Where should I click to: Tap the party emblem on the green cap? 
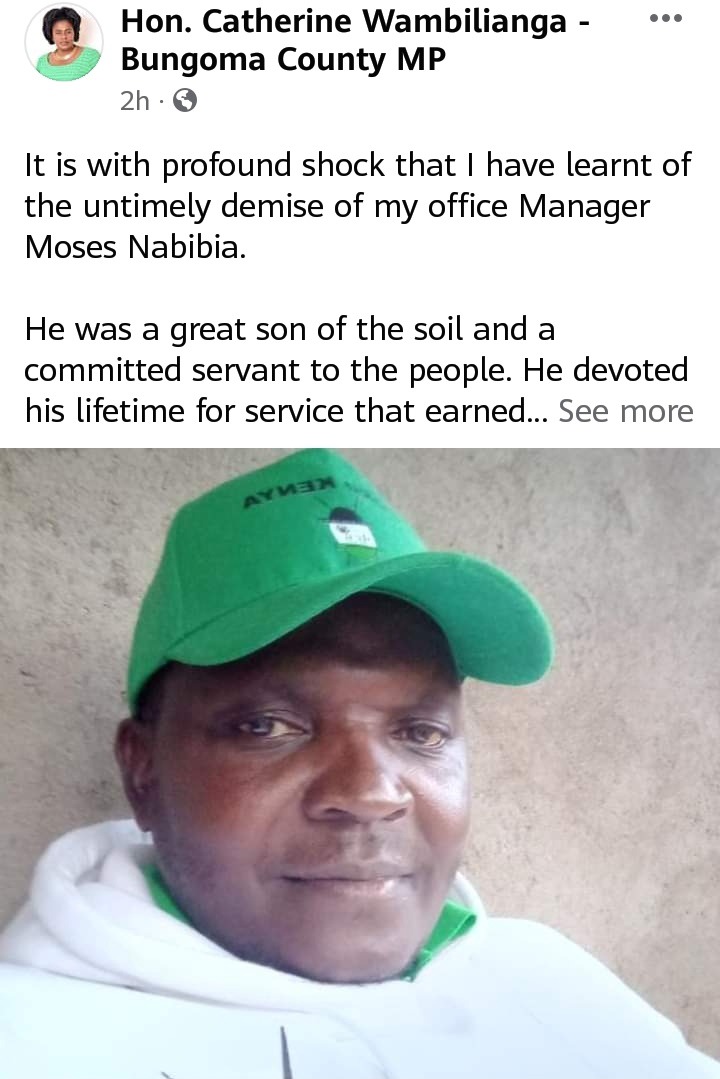pyautogui.click(x=348, y=529)
